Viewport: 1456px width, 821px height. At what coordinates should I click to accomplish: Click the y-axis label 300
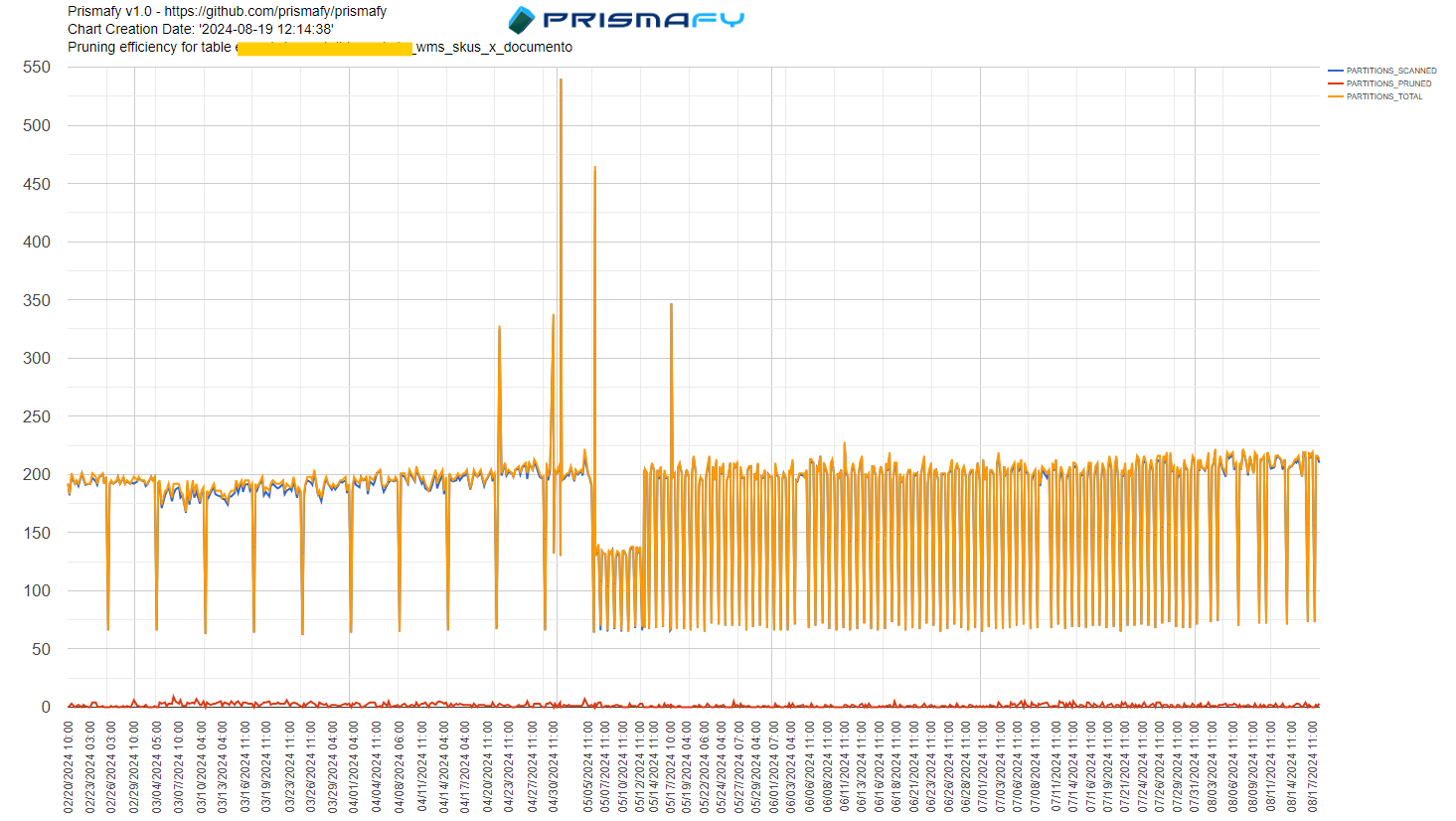(37, 358)
